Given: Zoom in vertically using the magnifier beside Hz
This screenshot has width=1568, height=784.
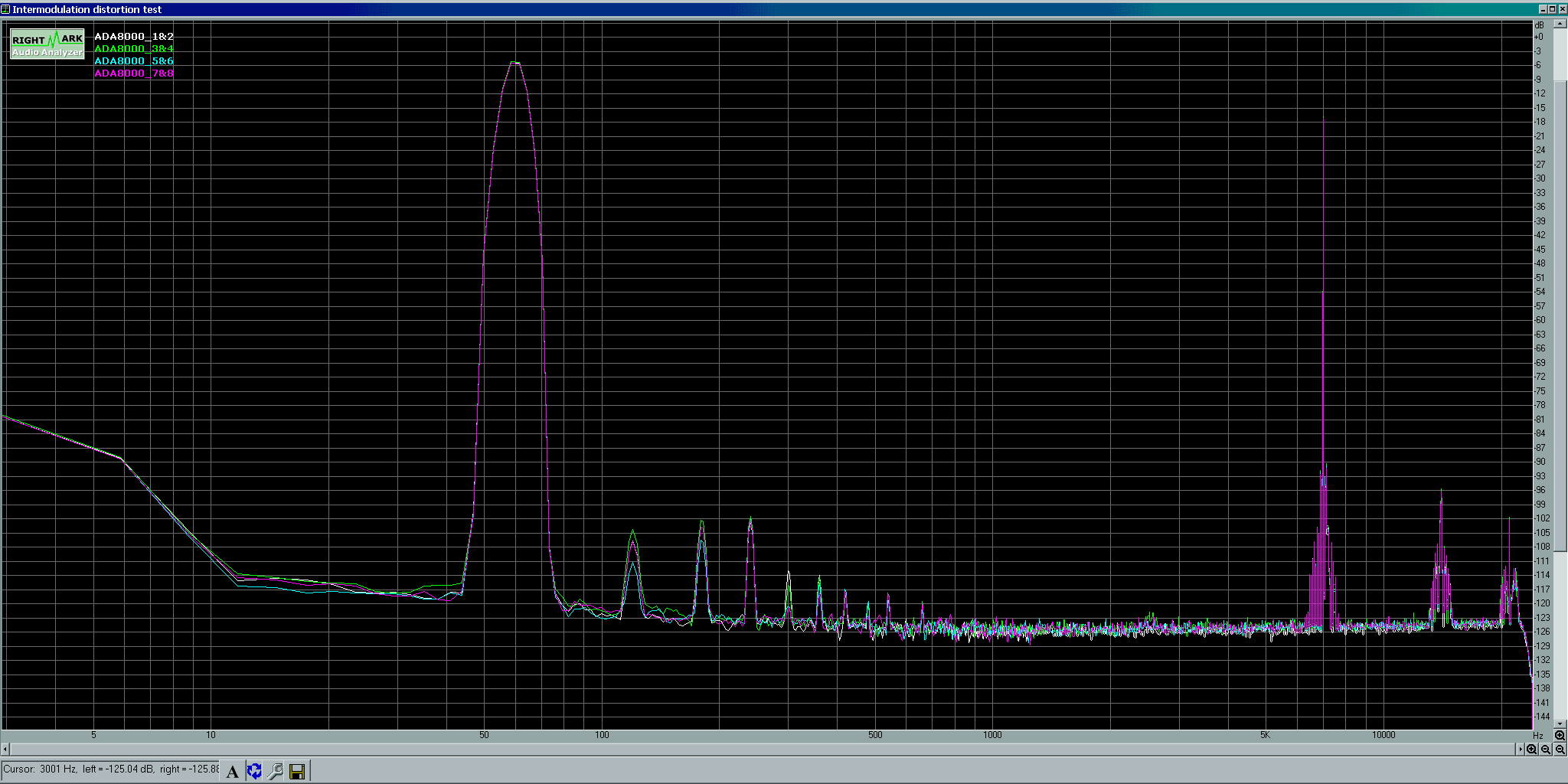Looking at the screenshot, I should click(x=1560, y=735).
